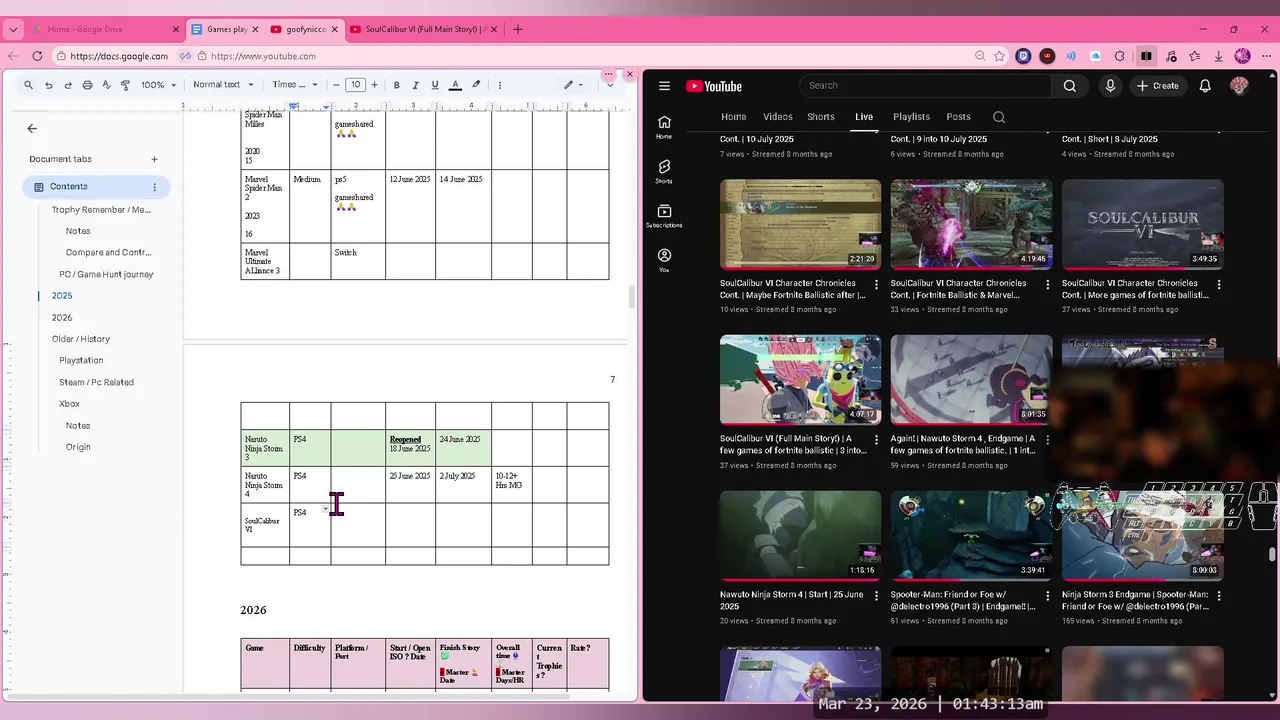Collapse the Docs menus with chevron
Image resolution: width=1280 pixels, height=720 pixels.
tap(610, 85)
